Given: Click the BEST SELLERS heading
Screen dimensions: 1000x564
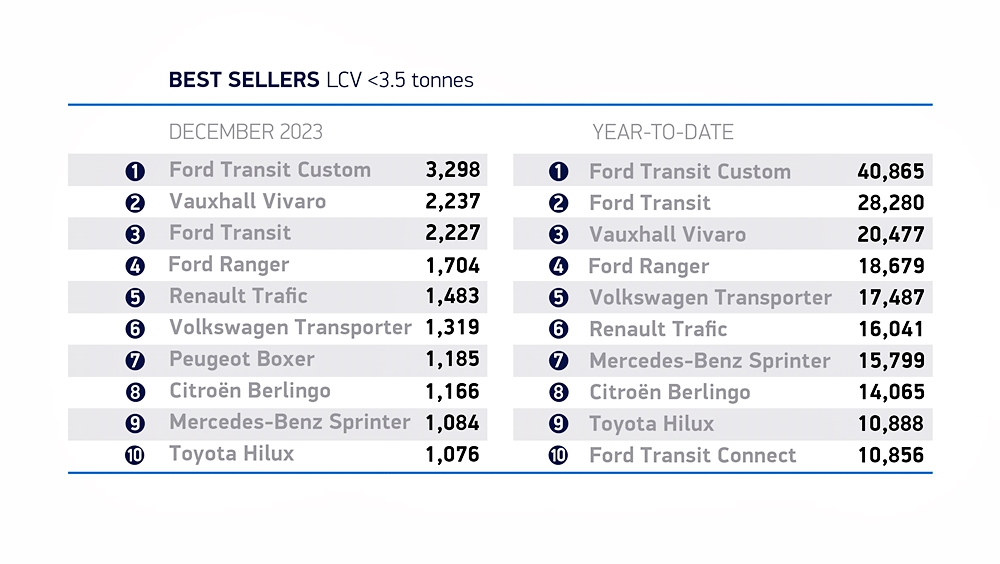Looking at the screenshot, I should pos(244,80).
